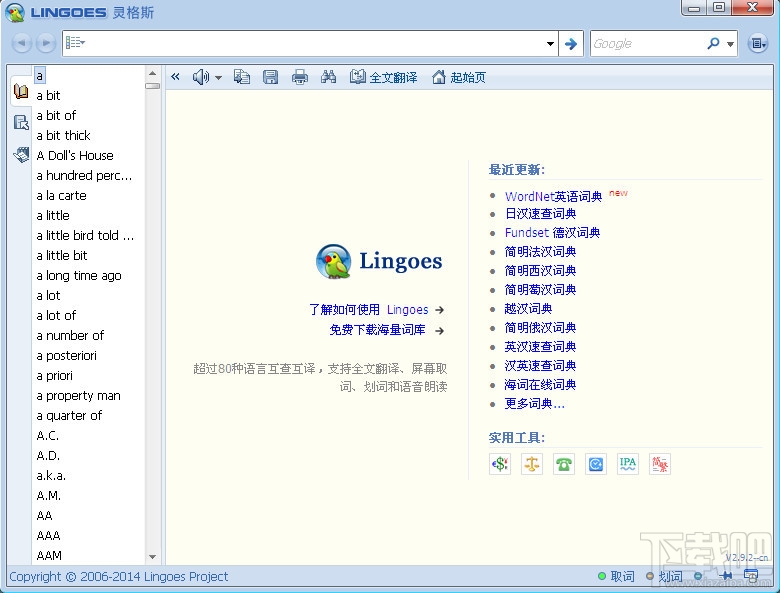This screenshot has width=780, height=593.
Task: Focus the Google web search field
Action: point(647,44)
